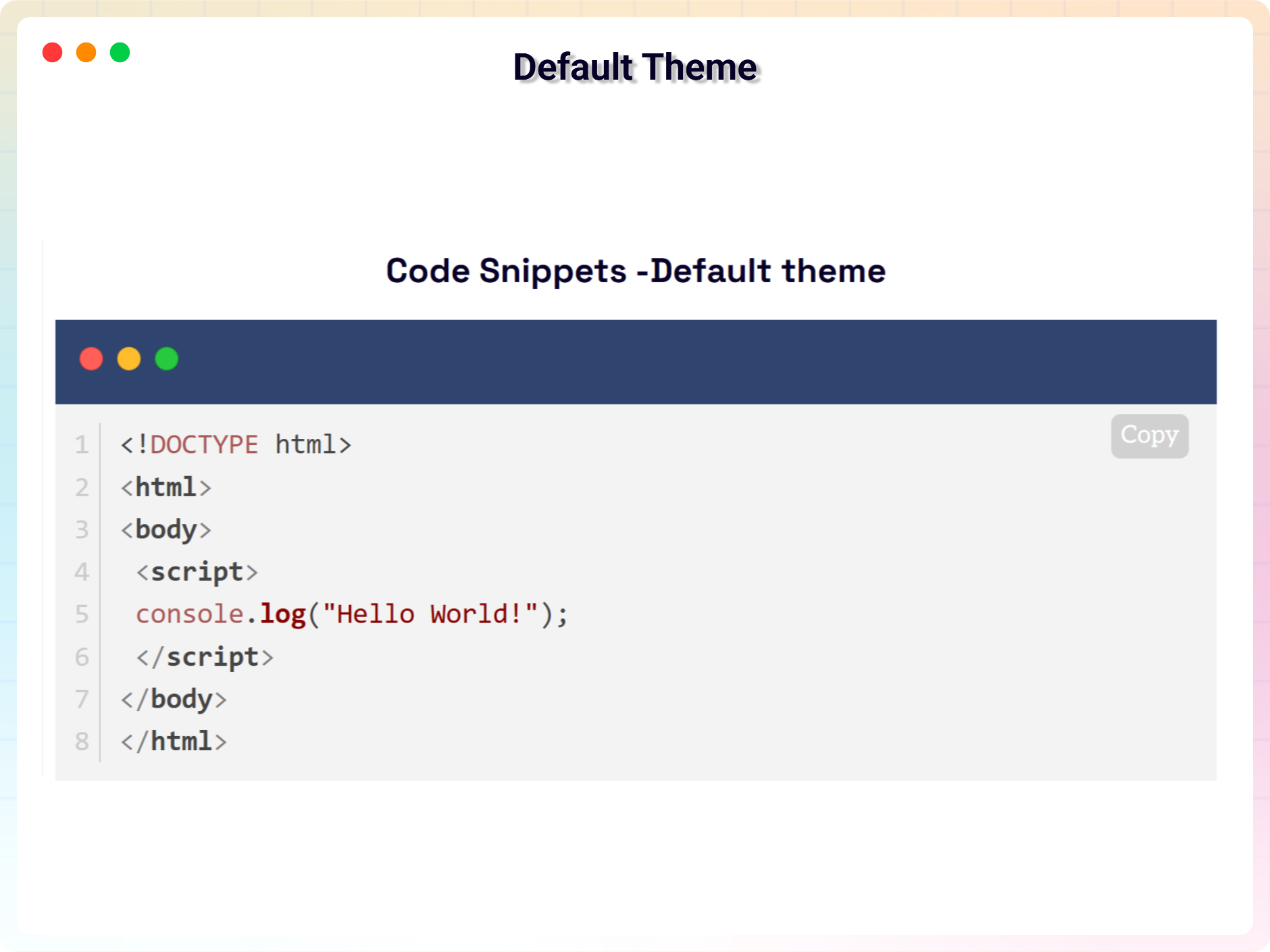Click the closing html tag line
The image size is (1270, 952).
(174, 741)
